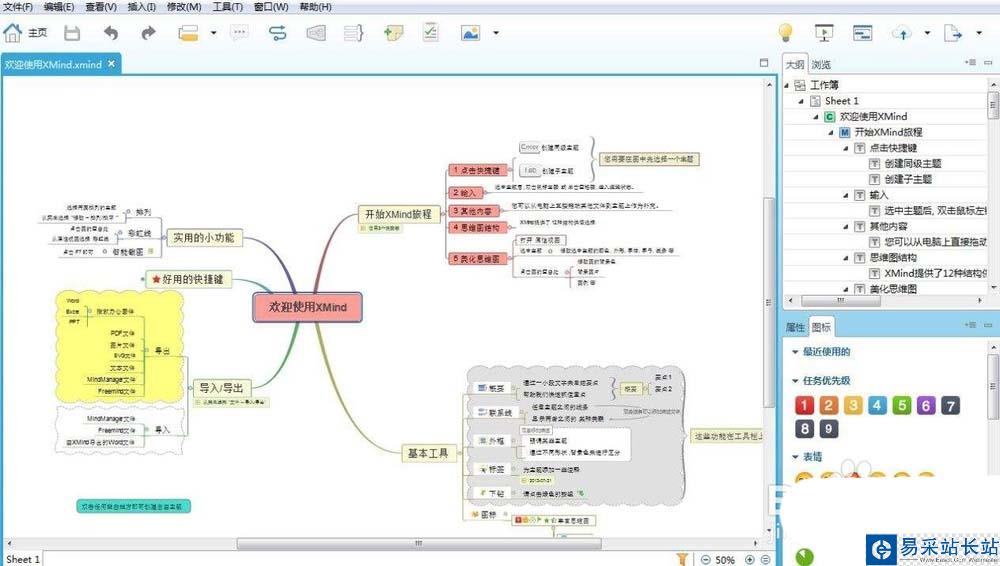The image size is (1000, 566).
Task: Open the 文件(F) menu
Action: coord(18,6)
